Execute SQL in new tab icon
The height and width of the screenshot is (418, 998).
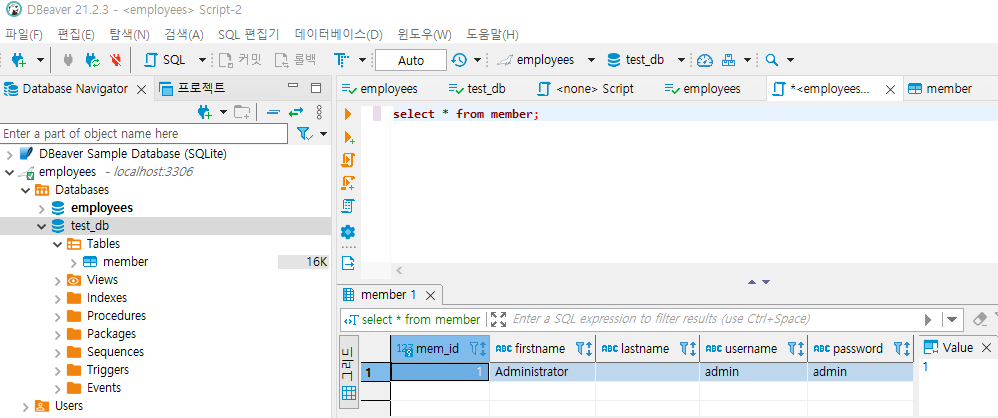point(348,137)
